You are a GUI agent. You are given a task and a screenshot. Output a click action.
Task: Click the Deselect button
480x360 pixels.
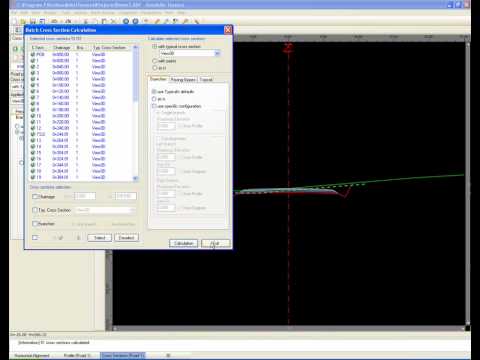[126, 238]
